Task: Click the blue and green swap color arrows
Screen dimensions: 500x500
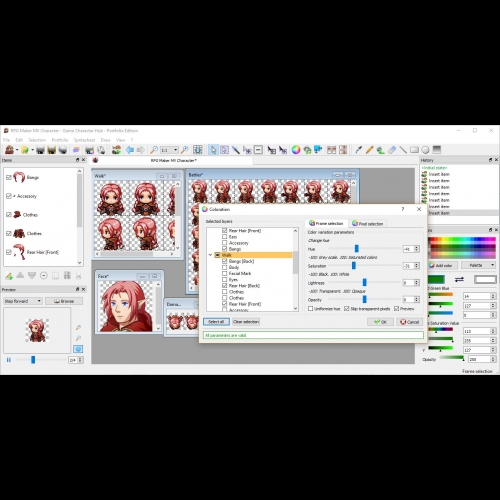Action: [x=459, y=279]
